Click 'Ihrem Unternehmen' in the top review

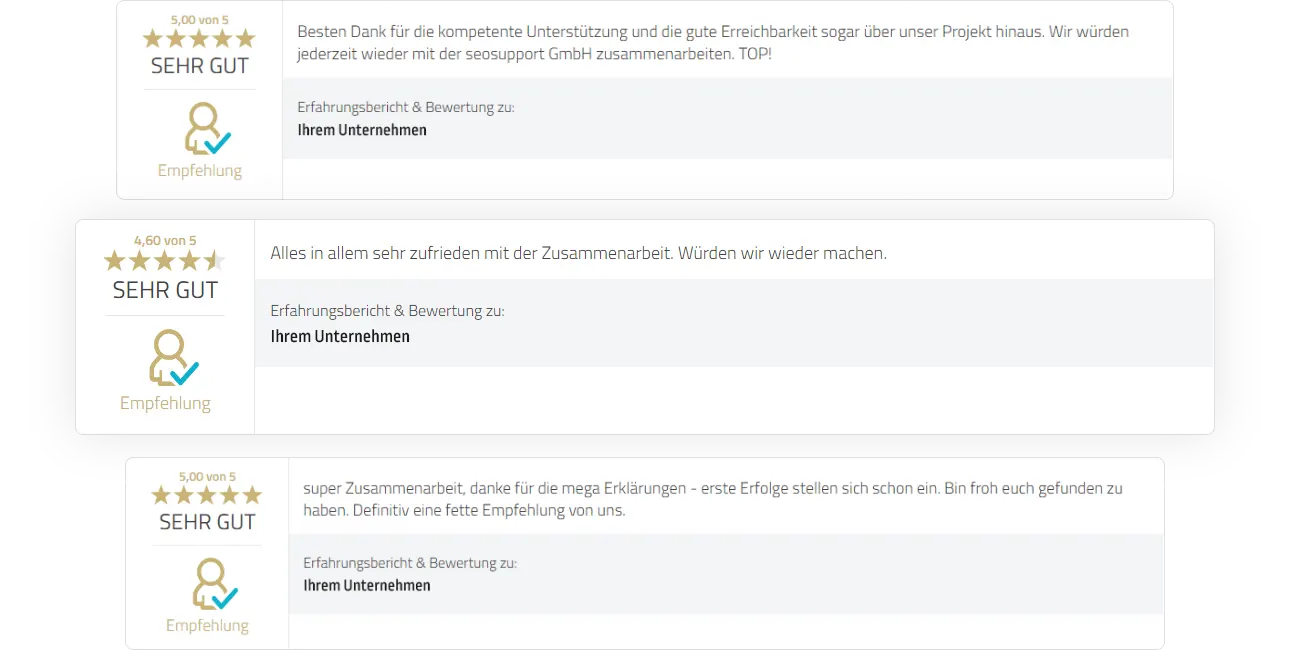tap(362, 130)
